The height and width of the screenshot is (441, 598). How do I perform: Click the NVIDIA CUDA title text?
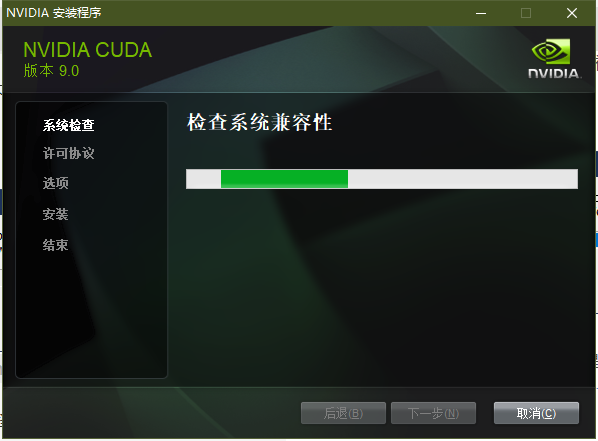point(88,50)
